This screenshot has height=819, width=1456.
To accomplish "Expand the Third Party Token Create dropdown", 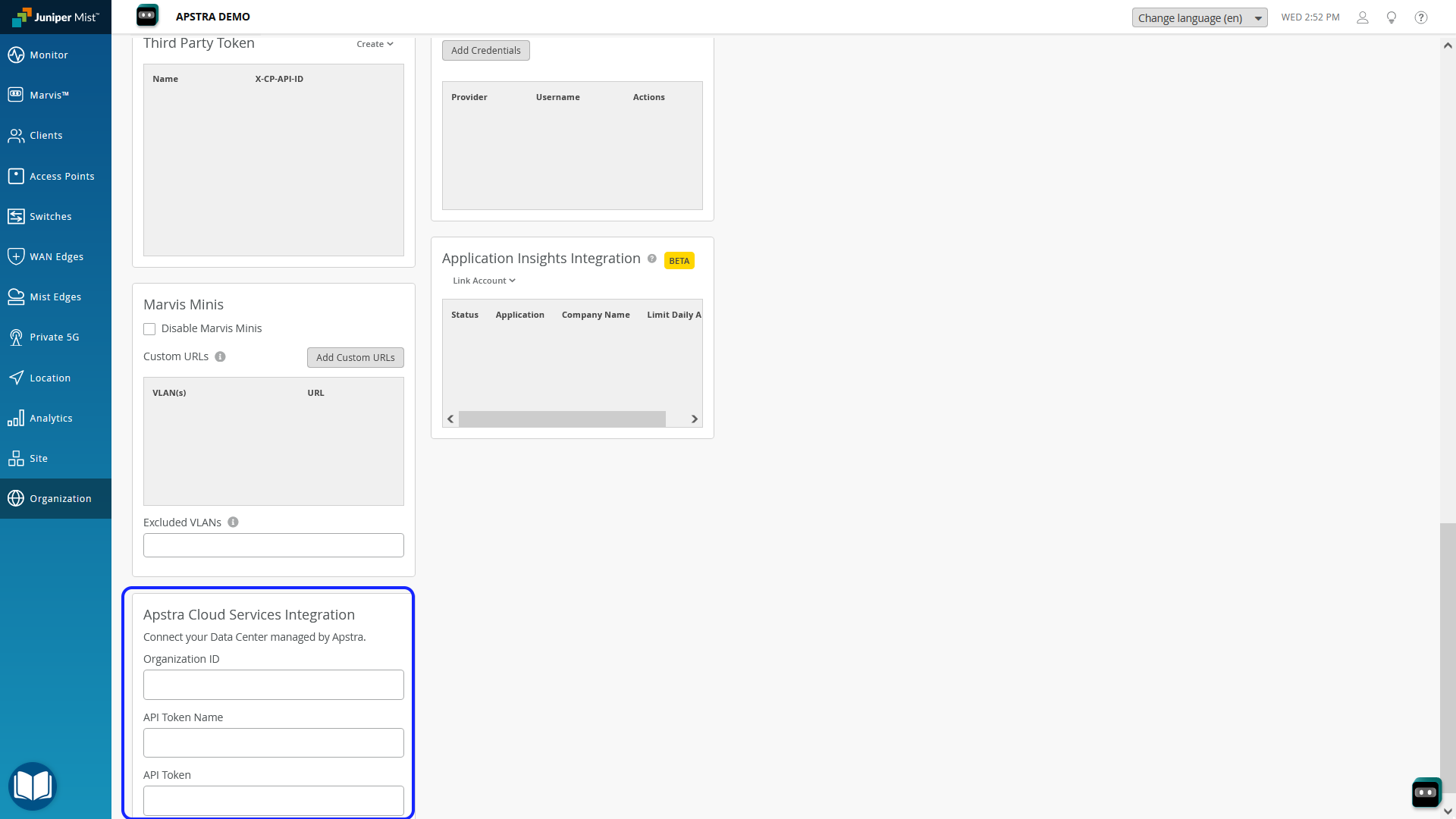I will point(375,44).
